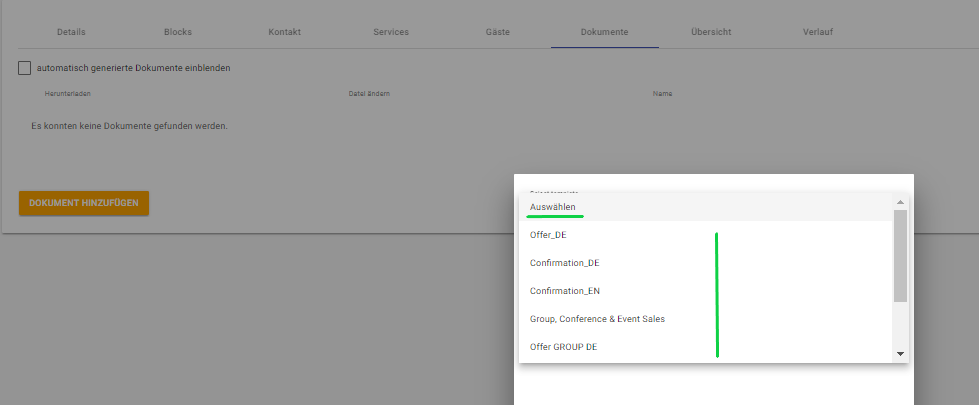Viewport: 979px width, 405px height.
Task: Click the dropdown list scroll-up arrow
Action: click(x=900, y=202)
